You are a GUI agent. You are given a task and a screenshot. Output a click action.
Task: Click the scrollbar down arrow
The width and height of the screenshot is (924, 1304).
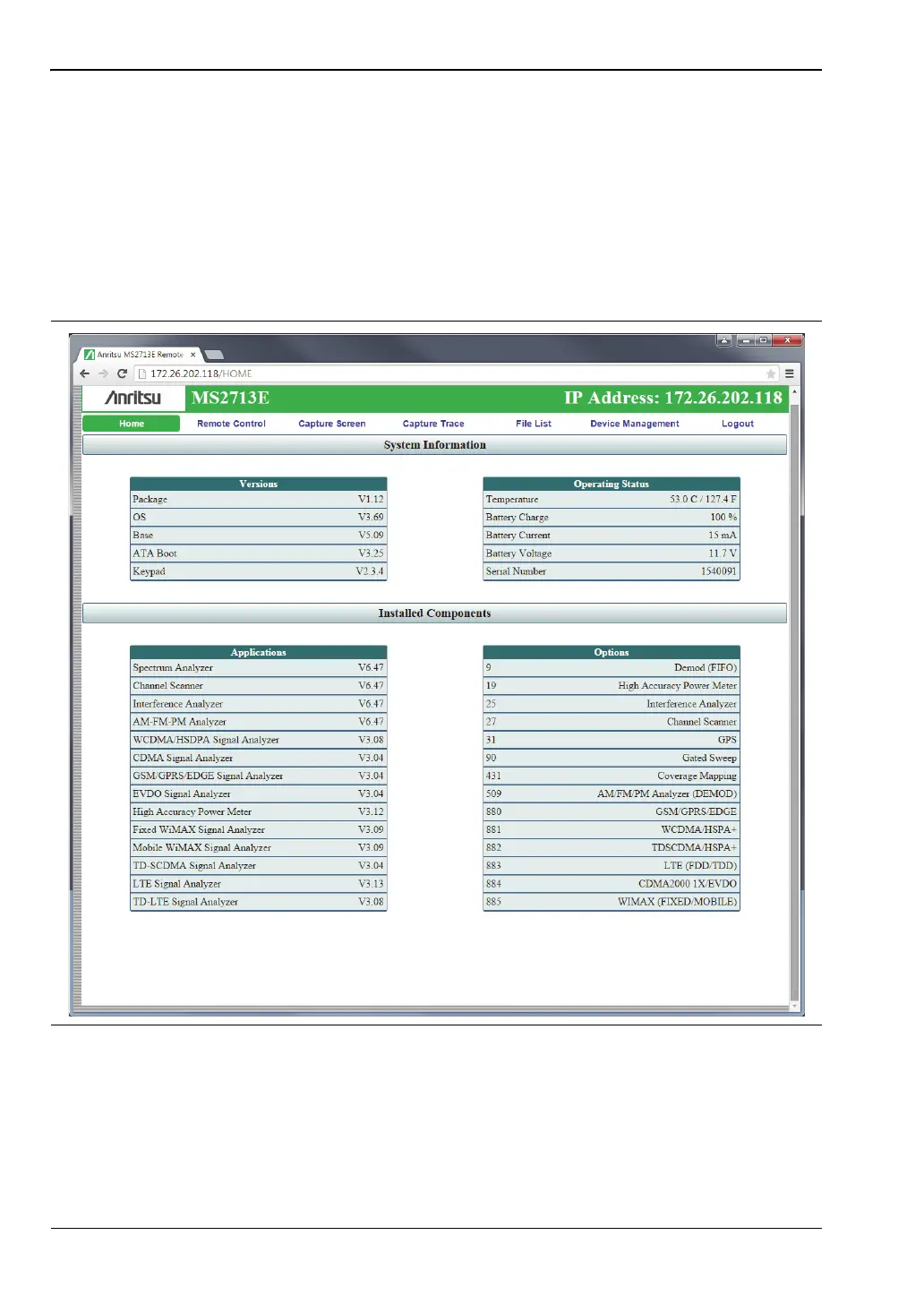pyautogui.click(x=794, y=1007)
